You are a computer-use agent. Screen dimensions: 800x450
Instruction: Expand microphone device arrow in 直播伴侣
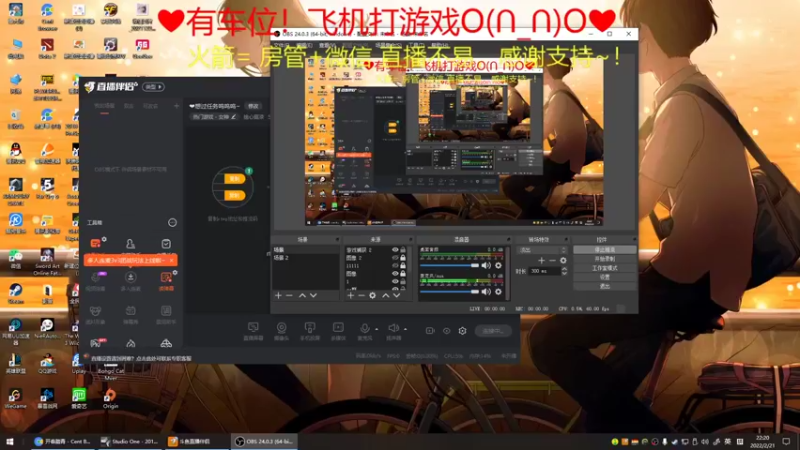377,330
